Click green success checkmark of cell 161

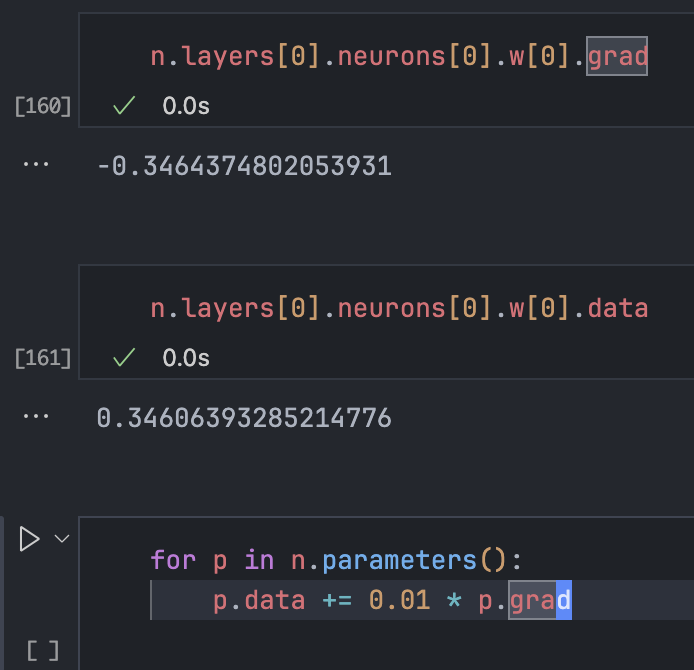[x=124, y=357]
